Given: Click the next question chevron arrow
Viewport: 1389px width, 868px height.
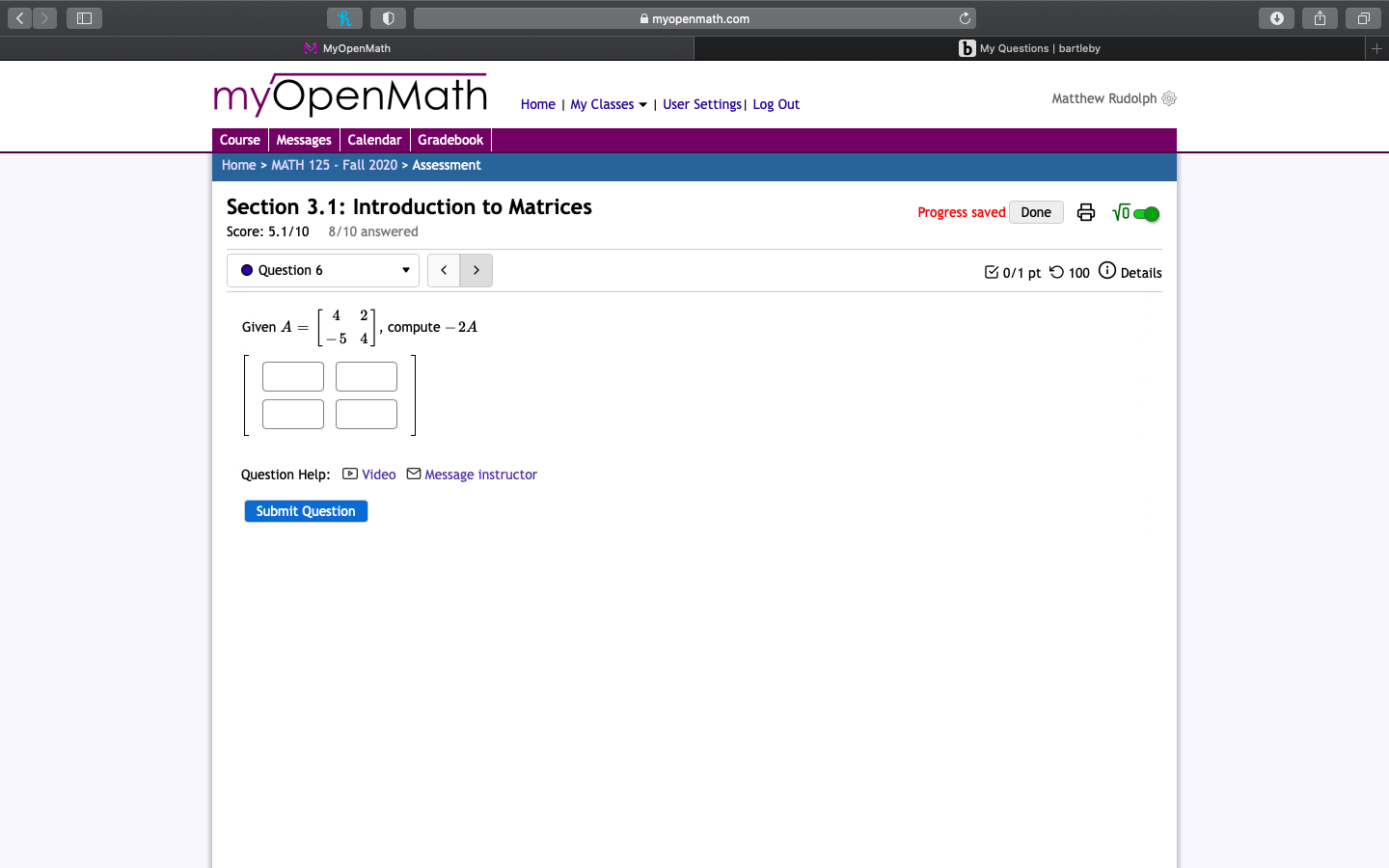Looking at the screenshot, I should click(476, 270).
